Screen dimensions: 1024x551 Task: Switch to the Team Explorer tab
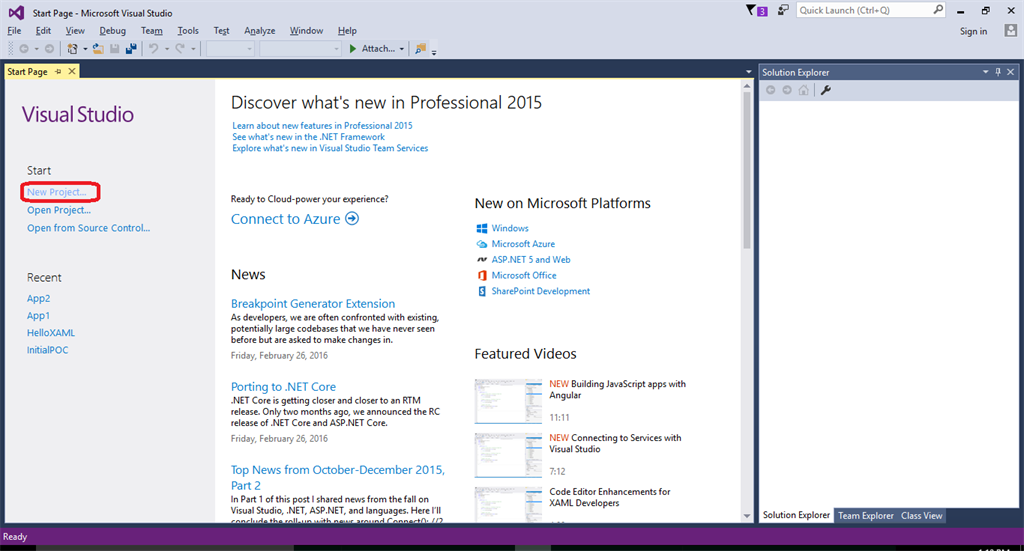[865, 516]
